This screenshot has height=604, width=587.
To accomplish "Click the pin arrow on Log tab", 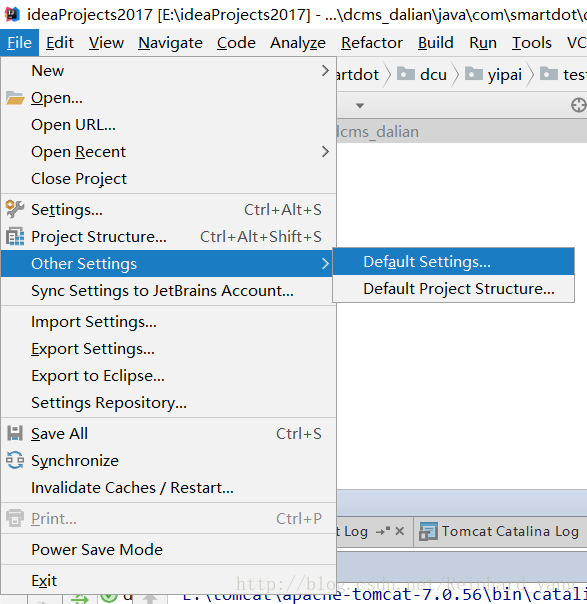I will [383, 532].
